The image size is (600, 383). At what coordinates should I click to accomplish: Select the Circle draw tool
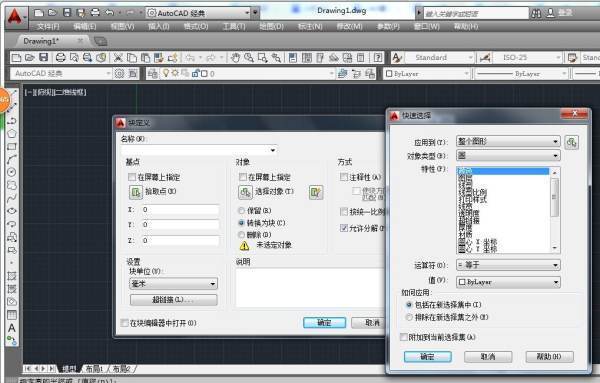[x=12, y=172]
